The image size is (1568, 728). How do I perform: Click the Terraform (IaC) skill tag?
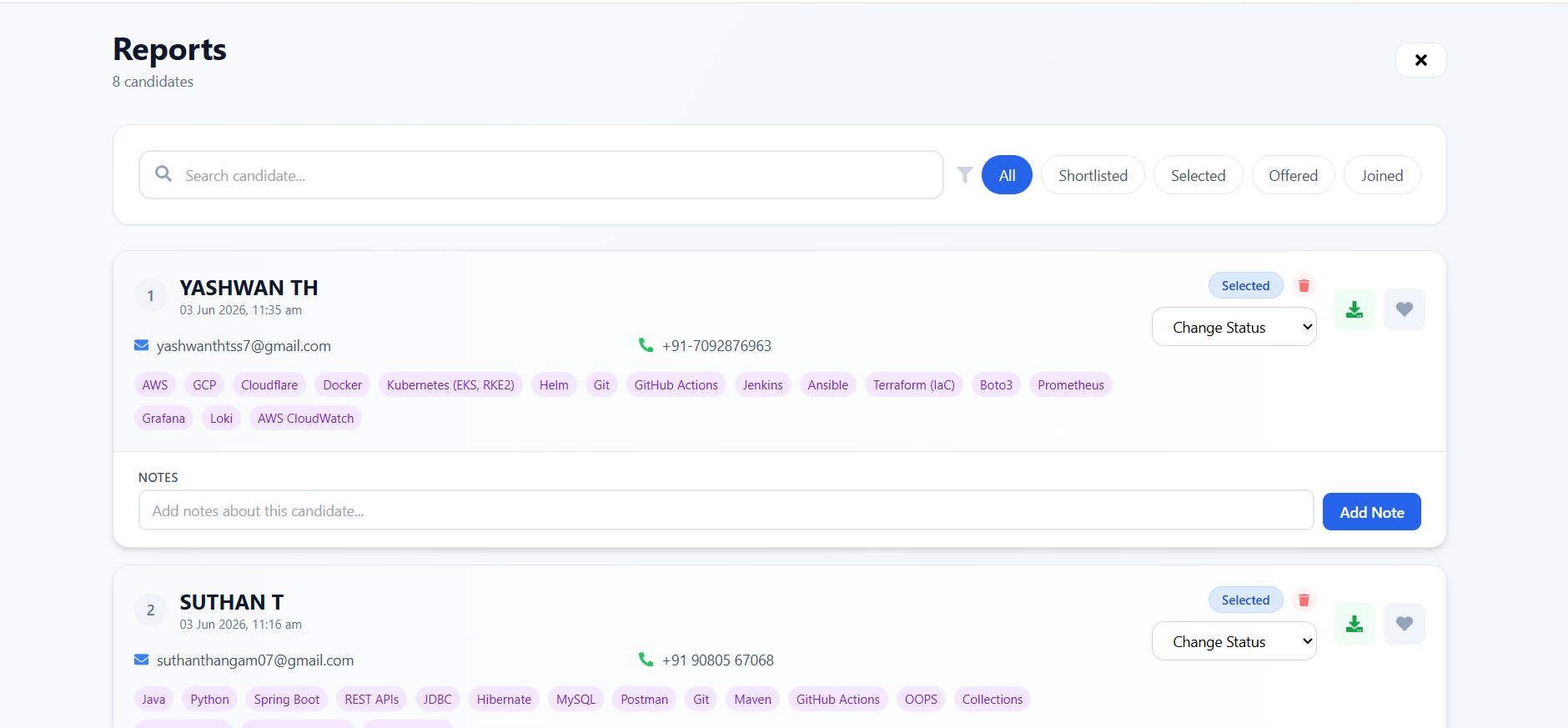pos(914,385)
